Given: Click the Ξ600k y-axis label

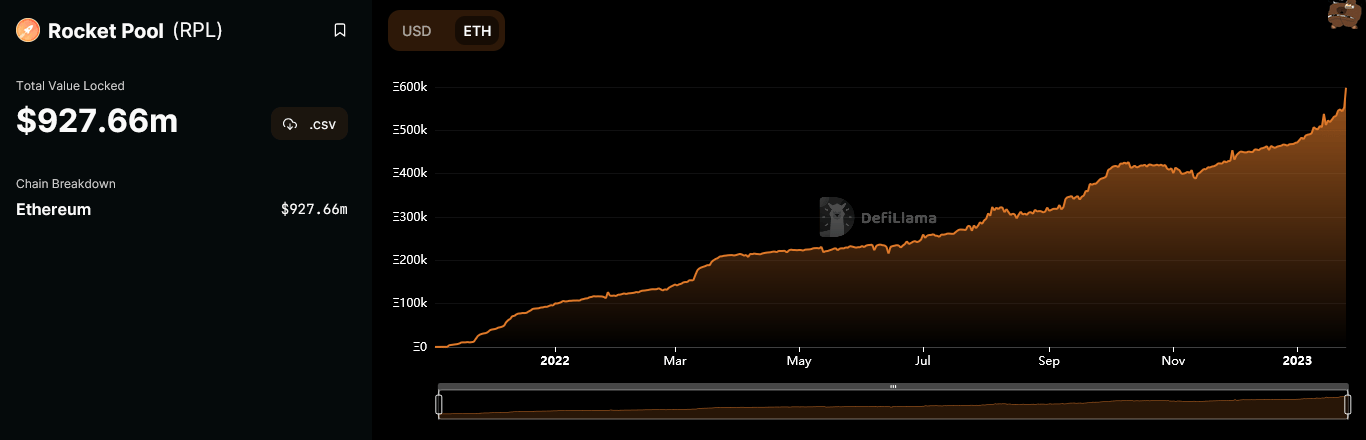Looking at the screenshot, I should pos(411,87).
